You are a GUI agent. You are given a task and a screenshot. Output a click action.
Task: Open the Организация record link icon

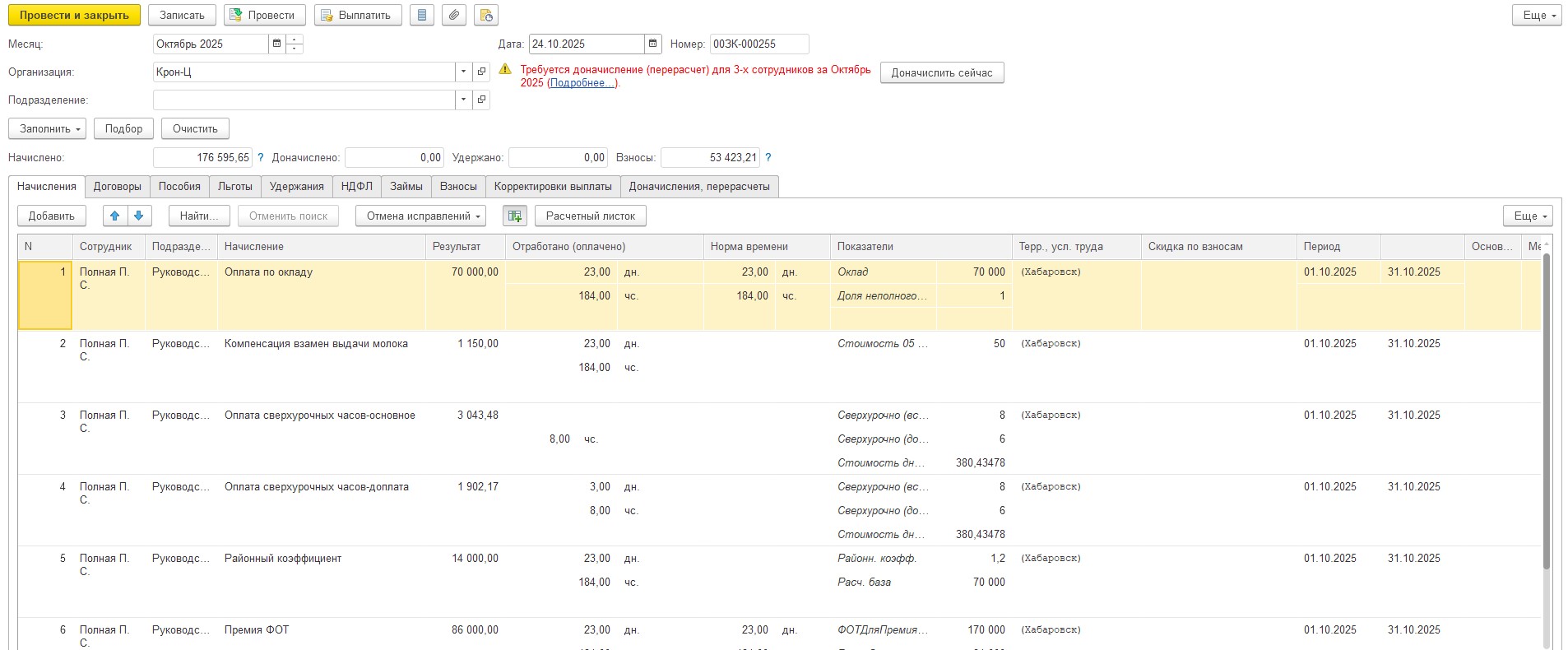pos(482,72)
